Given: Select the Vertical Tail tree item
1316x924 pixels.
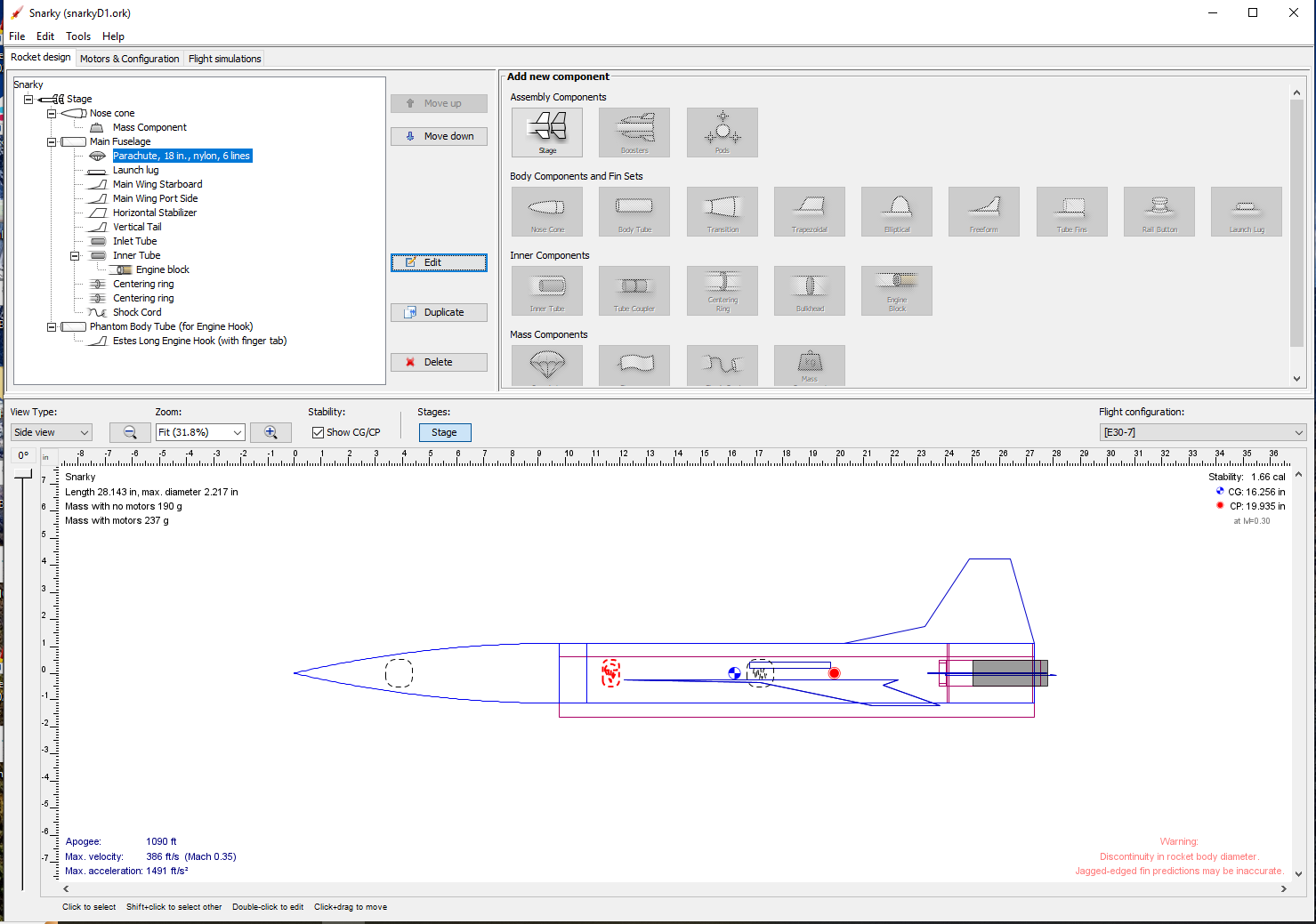Looking at the screenshot, I should coord(137,227).
